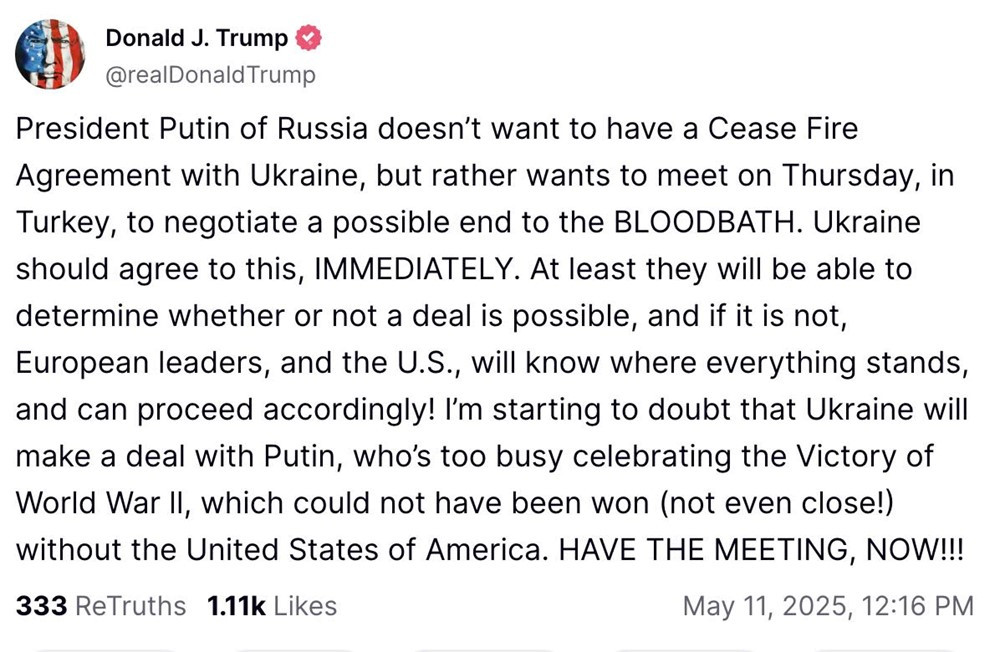Click Donald J. Trump's profile avatar

[50, 55]
